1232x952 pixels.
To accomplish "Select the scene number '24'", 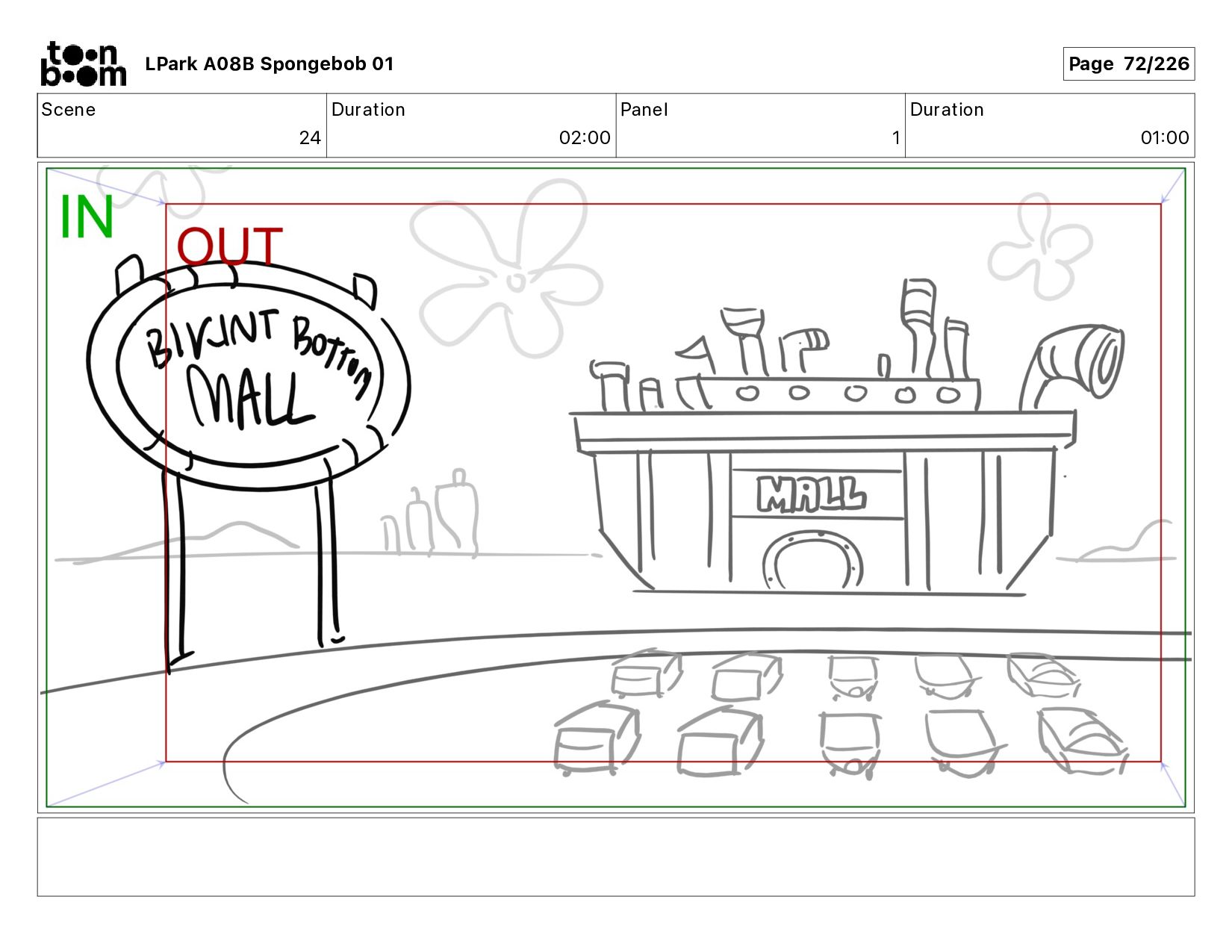I will point(310,137).
